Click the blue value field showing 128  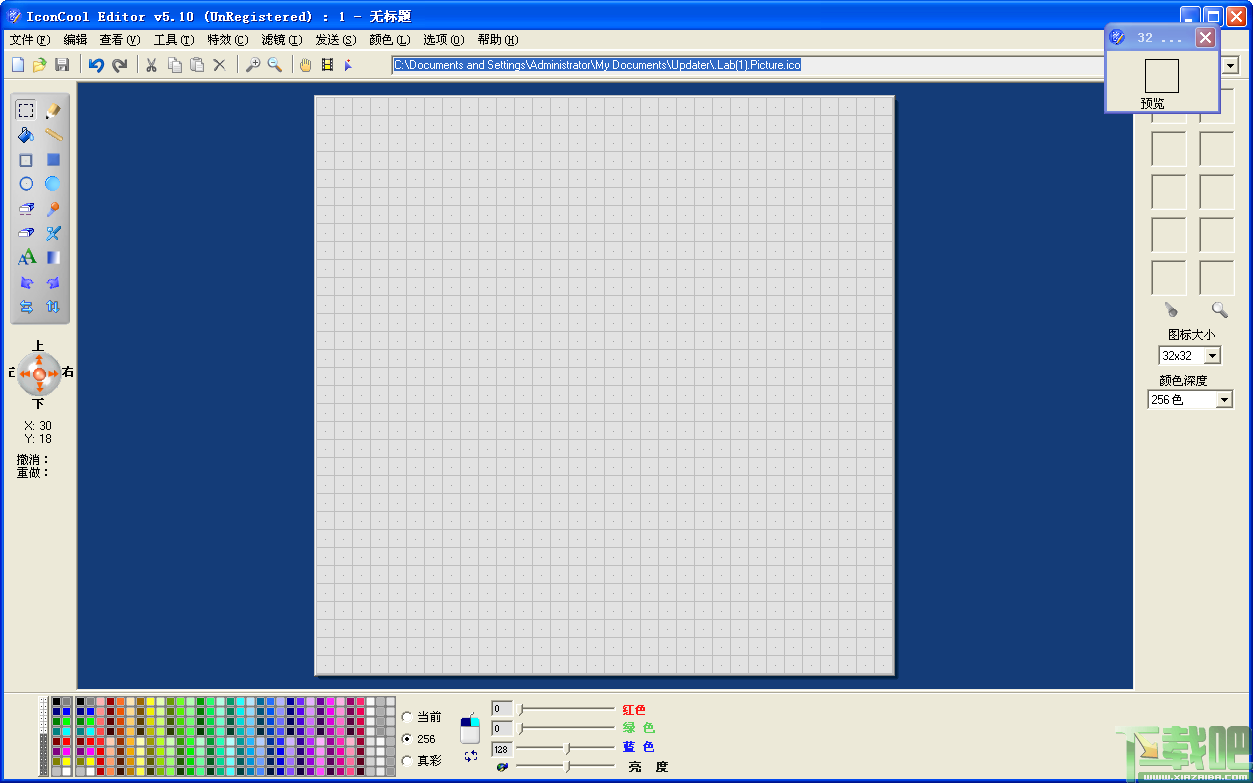point(502,749)
